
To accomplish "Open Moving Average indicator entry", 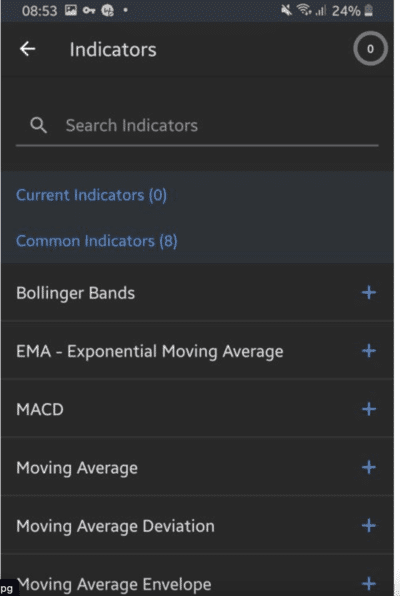I will (x=197, y=467).
